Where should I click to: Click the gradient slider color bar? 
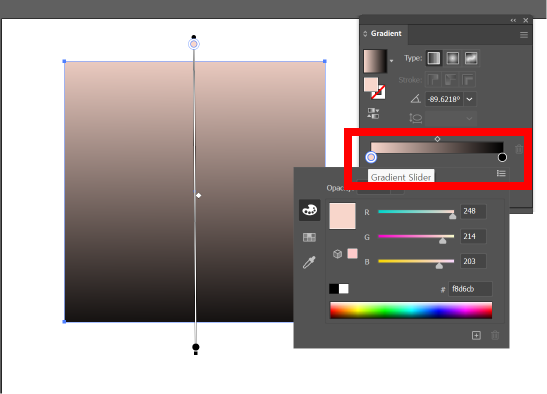pyautogui.click(x=437, y=147)
